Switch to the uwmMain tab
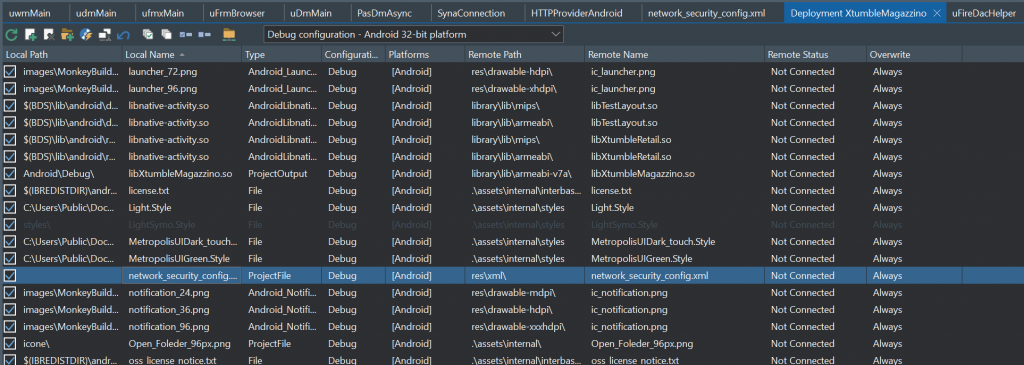 tap(29, 13)
